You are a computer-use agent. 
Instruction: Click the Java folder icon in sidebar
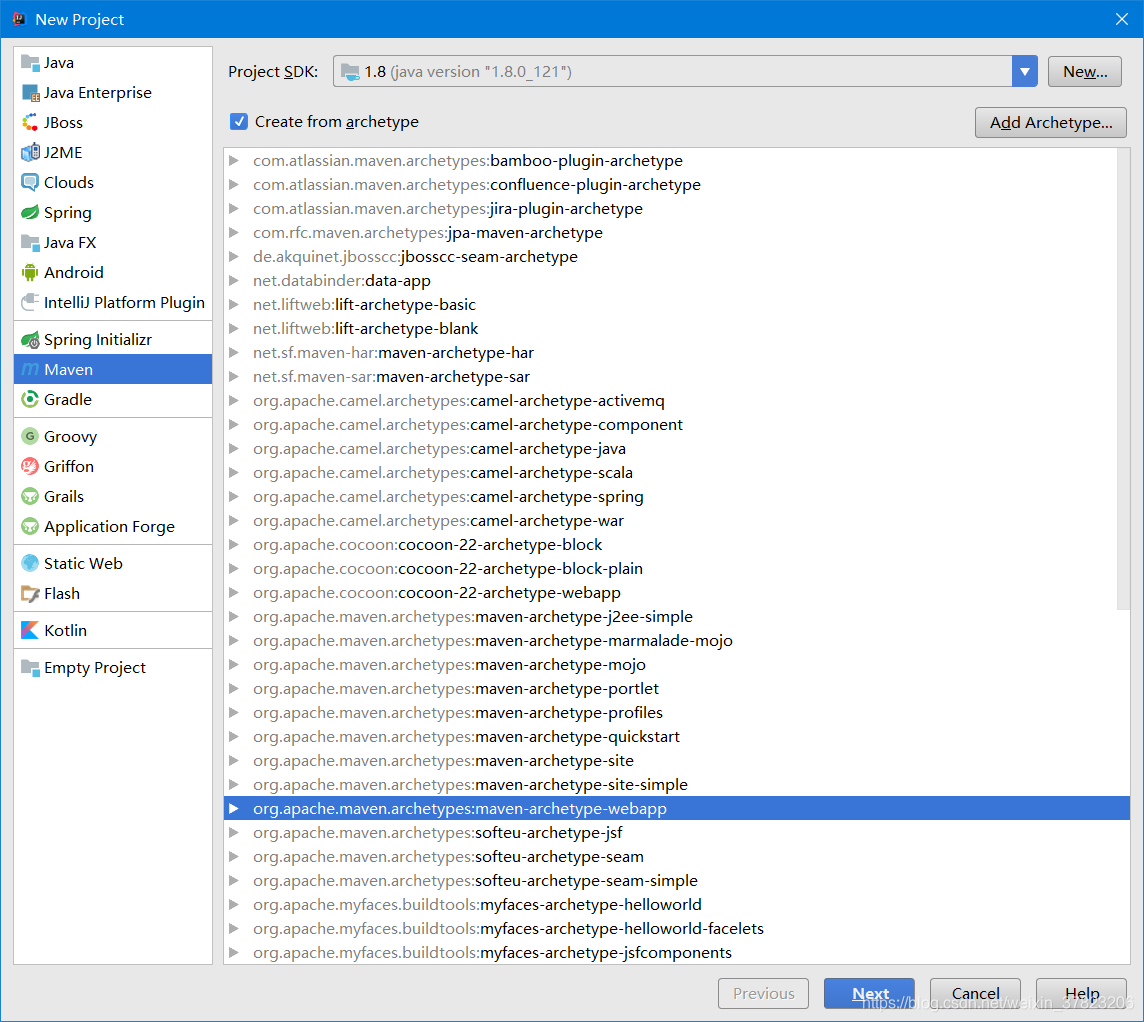click(30, 63)
